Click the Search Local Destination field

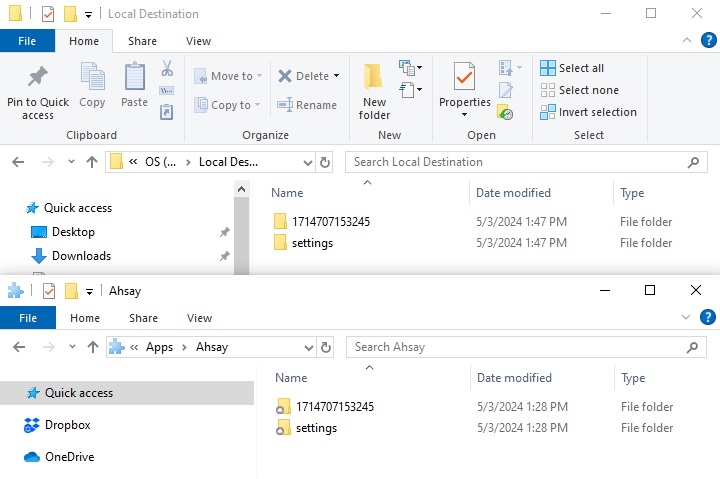point(526,162)
